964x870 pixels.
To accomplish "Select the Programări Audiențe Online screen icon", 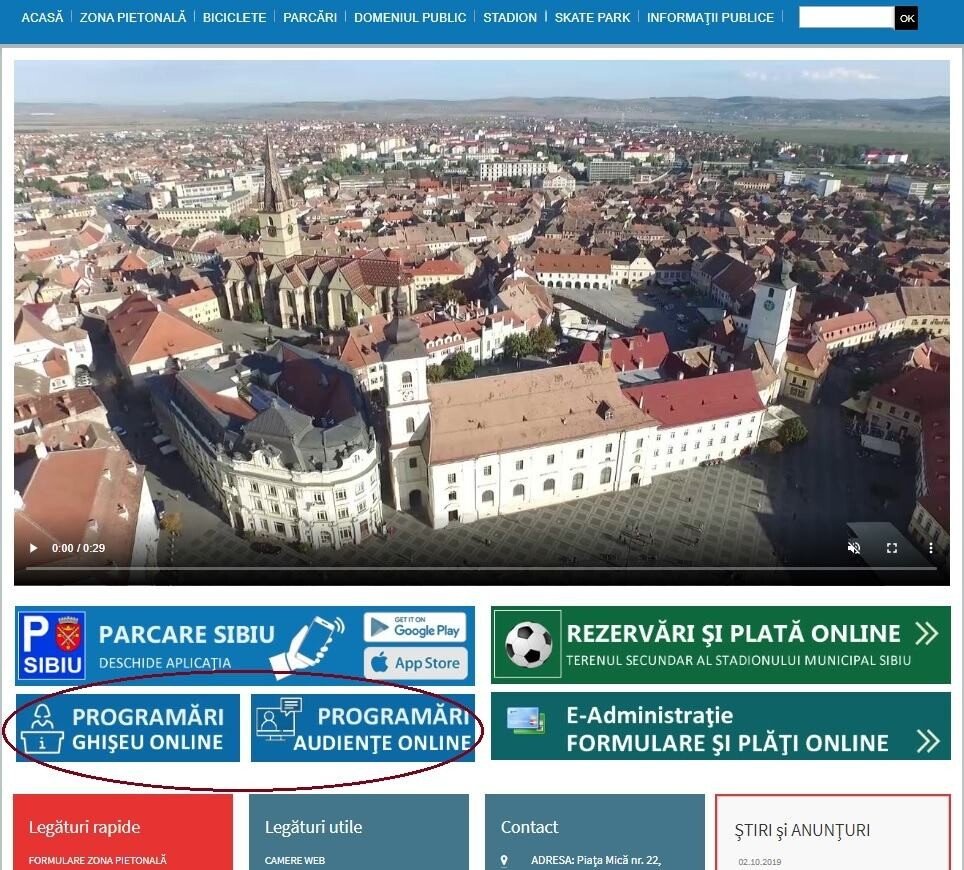I will [277, 722].
